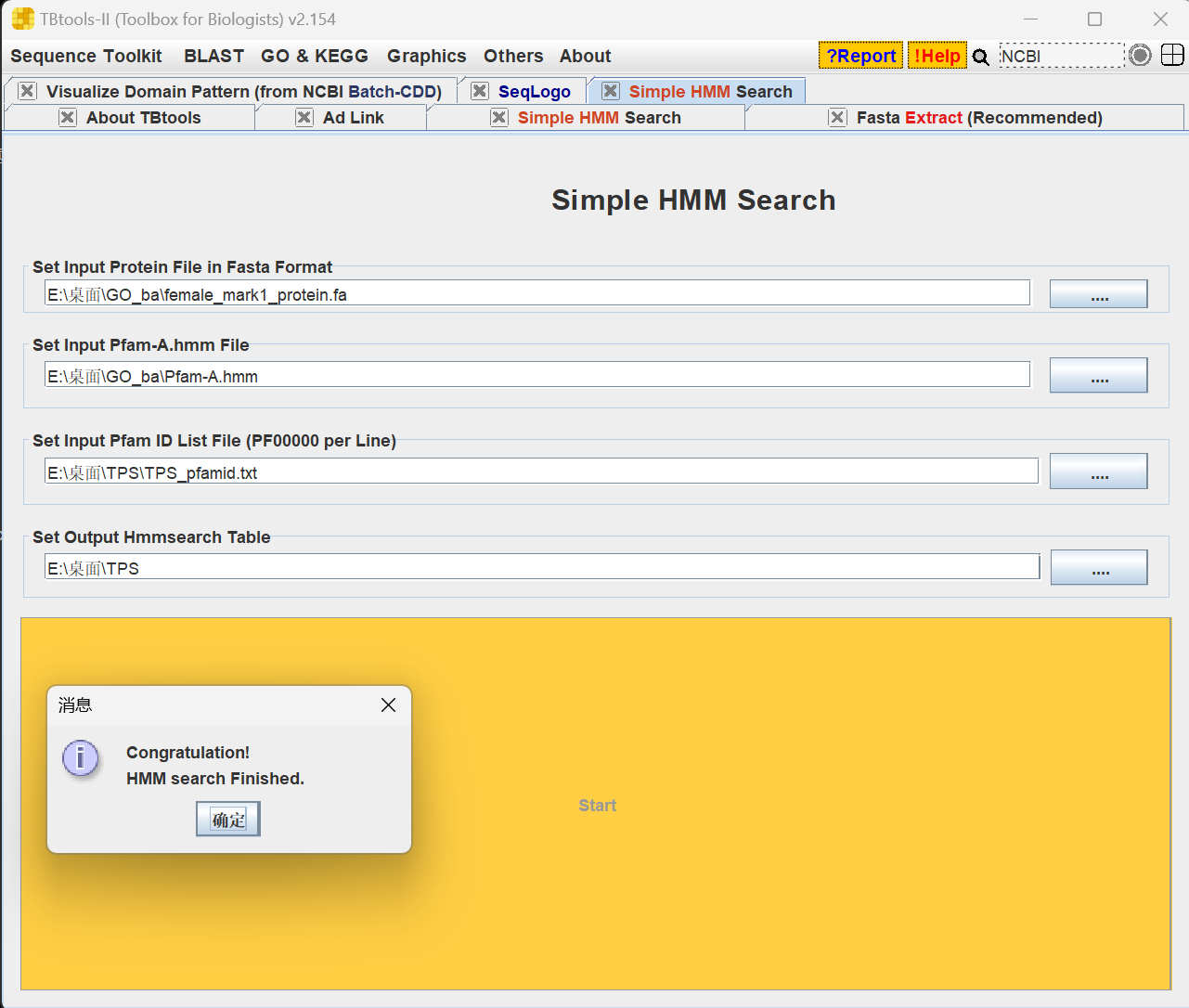
Task: Close the upper-row Simple HMM Search tab
Action: coord(611,91)
